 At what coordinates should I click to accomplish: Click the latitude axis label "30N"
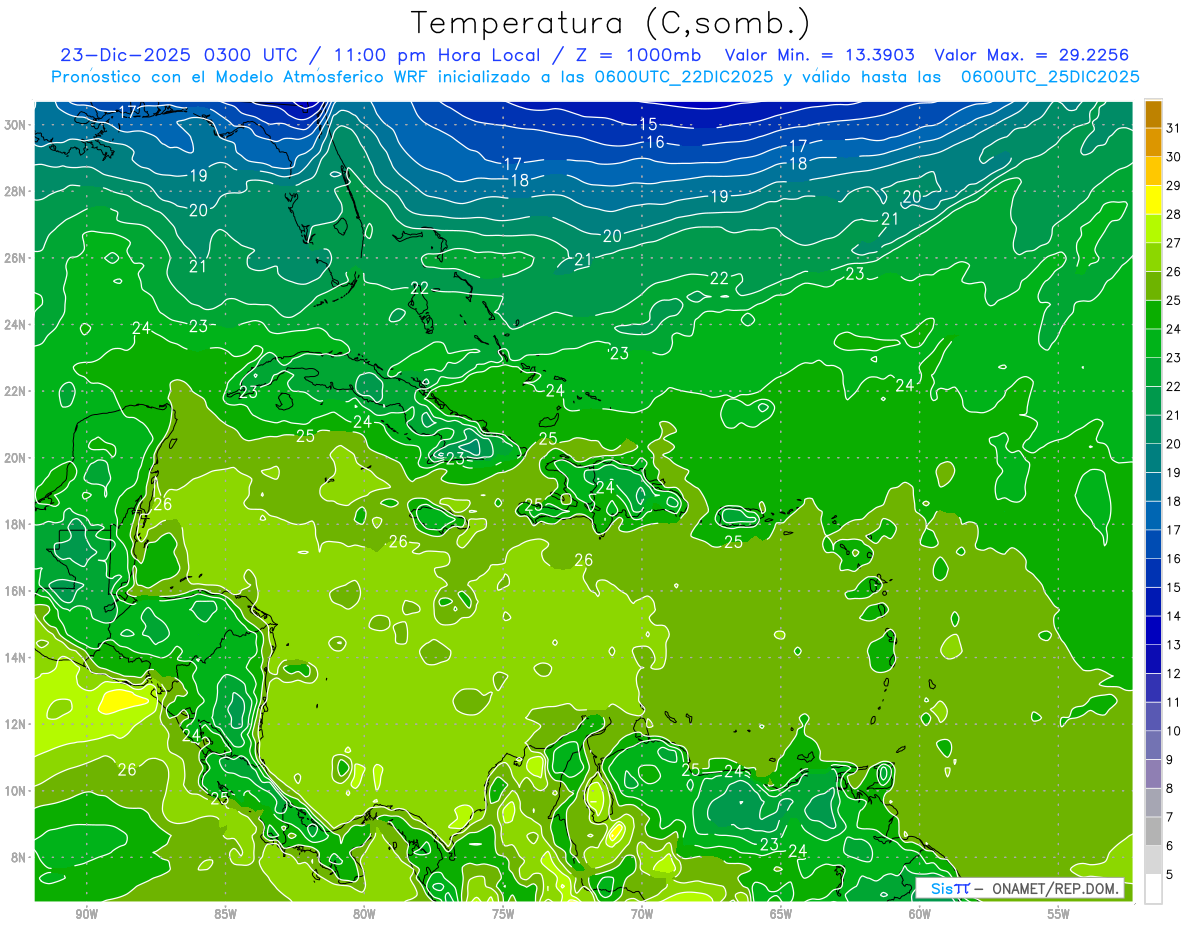16,125
